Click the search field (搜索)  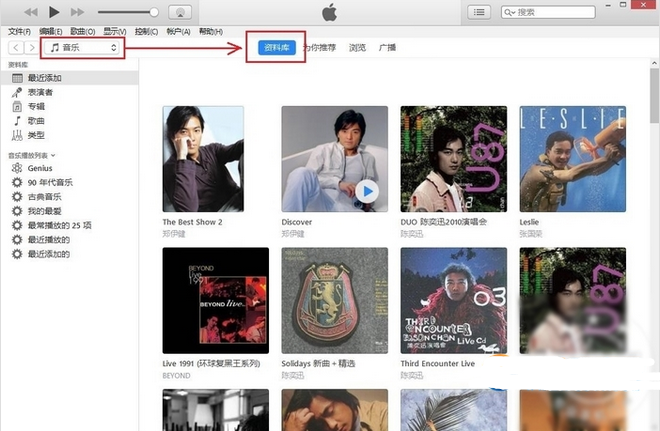click(x=548, y=12)
